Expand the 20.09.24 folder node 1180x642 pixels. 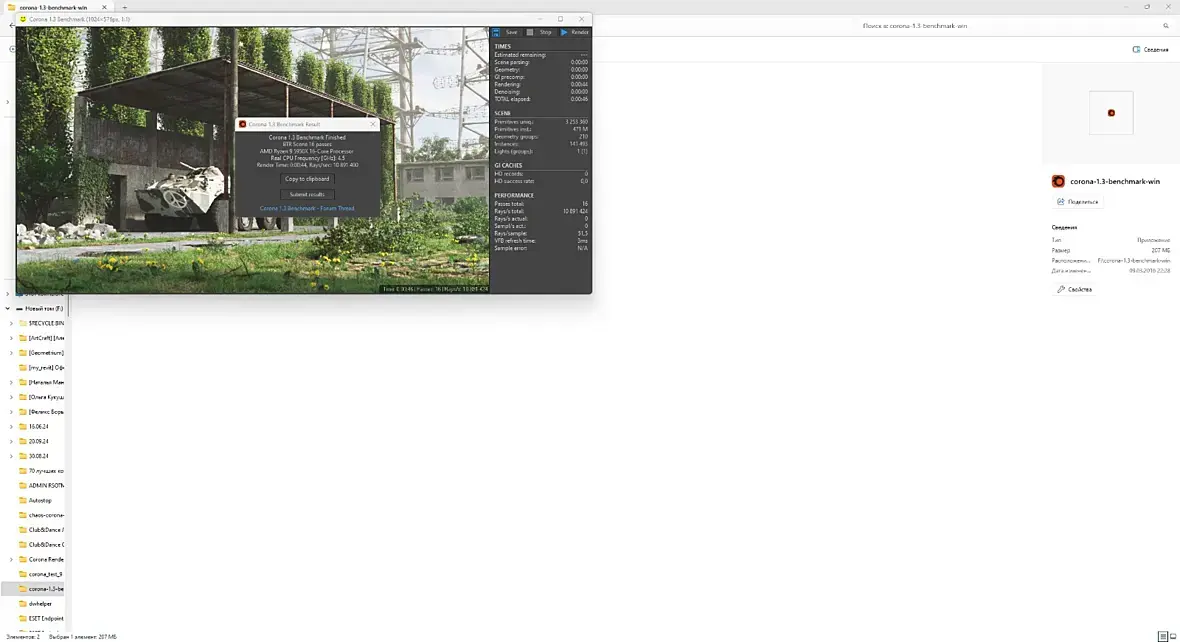point(11,441)
